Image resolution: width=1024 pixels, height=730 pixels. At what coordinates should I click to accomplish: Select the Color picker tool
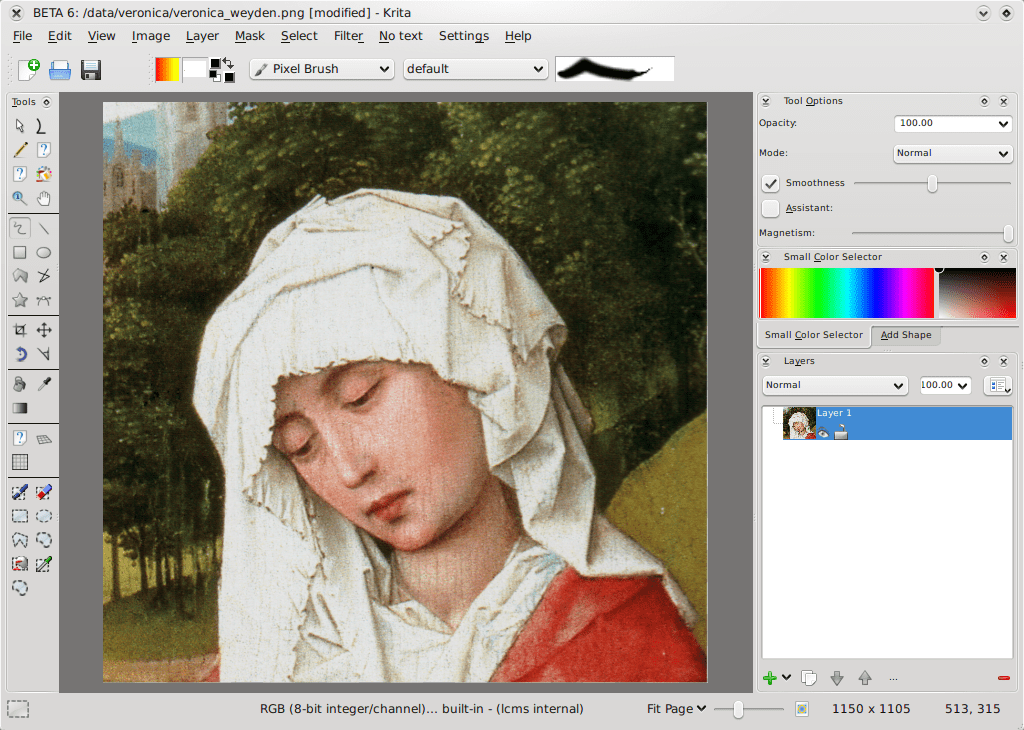click(43, 383)
